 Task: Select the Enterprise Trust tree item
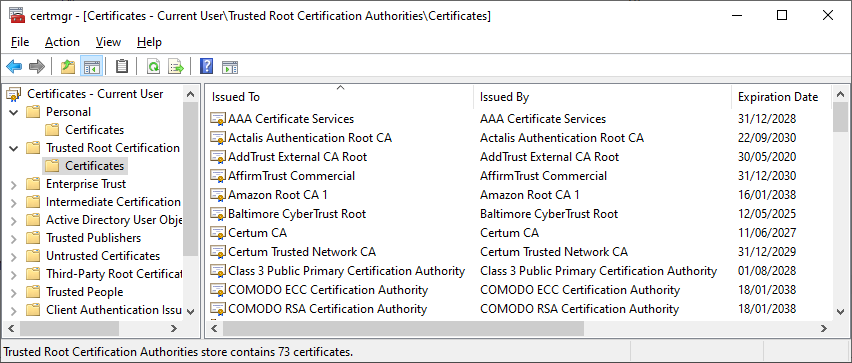[86, 184]
